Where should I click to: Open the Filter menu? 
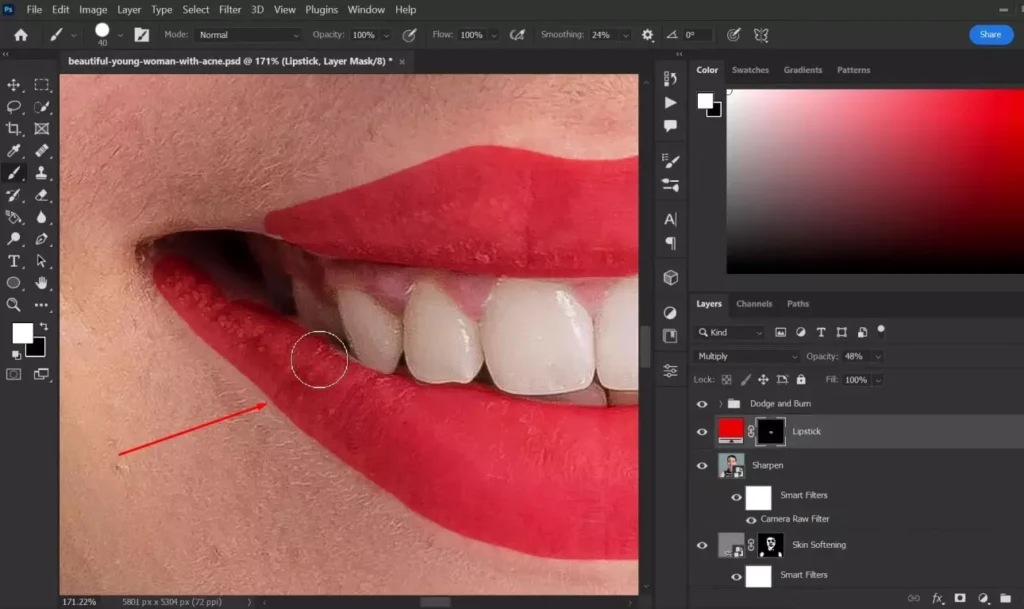pyautogui.click(x=230, y=9)
